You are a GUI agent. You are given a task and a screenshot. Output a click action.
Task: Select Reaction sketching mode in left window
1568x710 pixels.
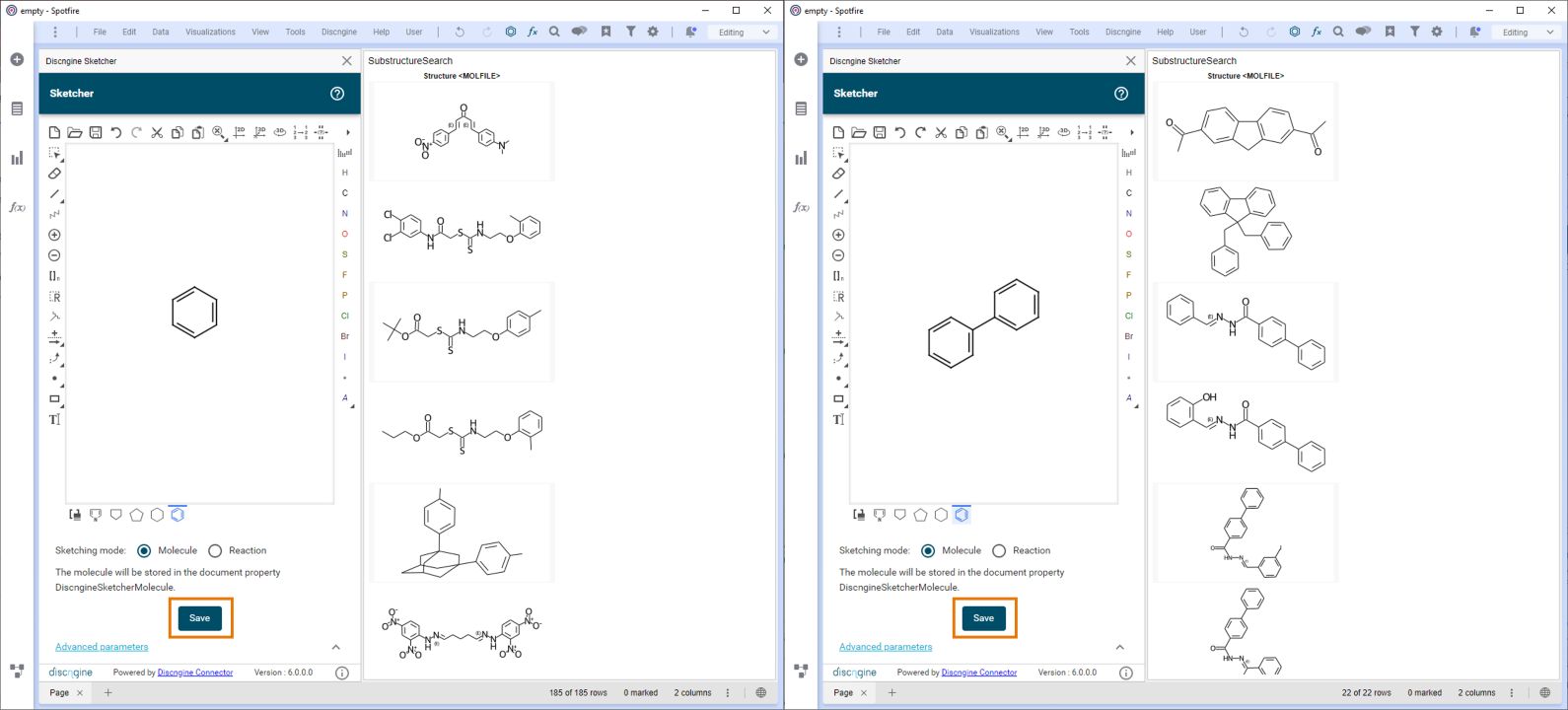tap(215, 550)
